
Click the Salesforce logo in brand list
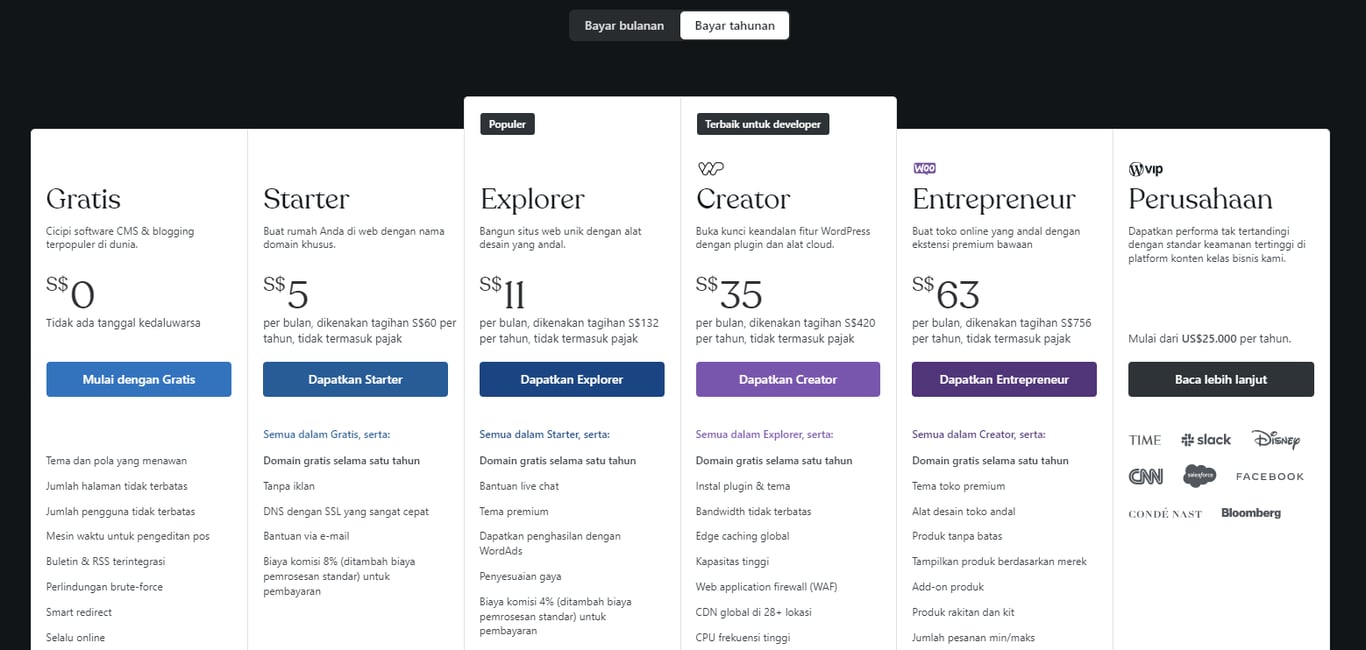pyautogui.click(x=1200, y=476)
